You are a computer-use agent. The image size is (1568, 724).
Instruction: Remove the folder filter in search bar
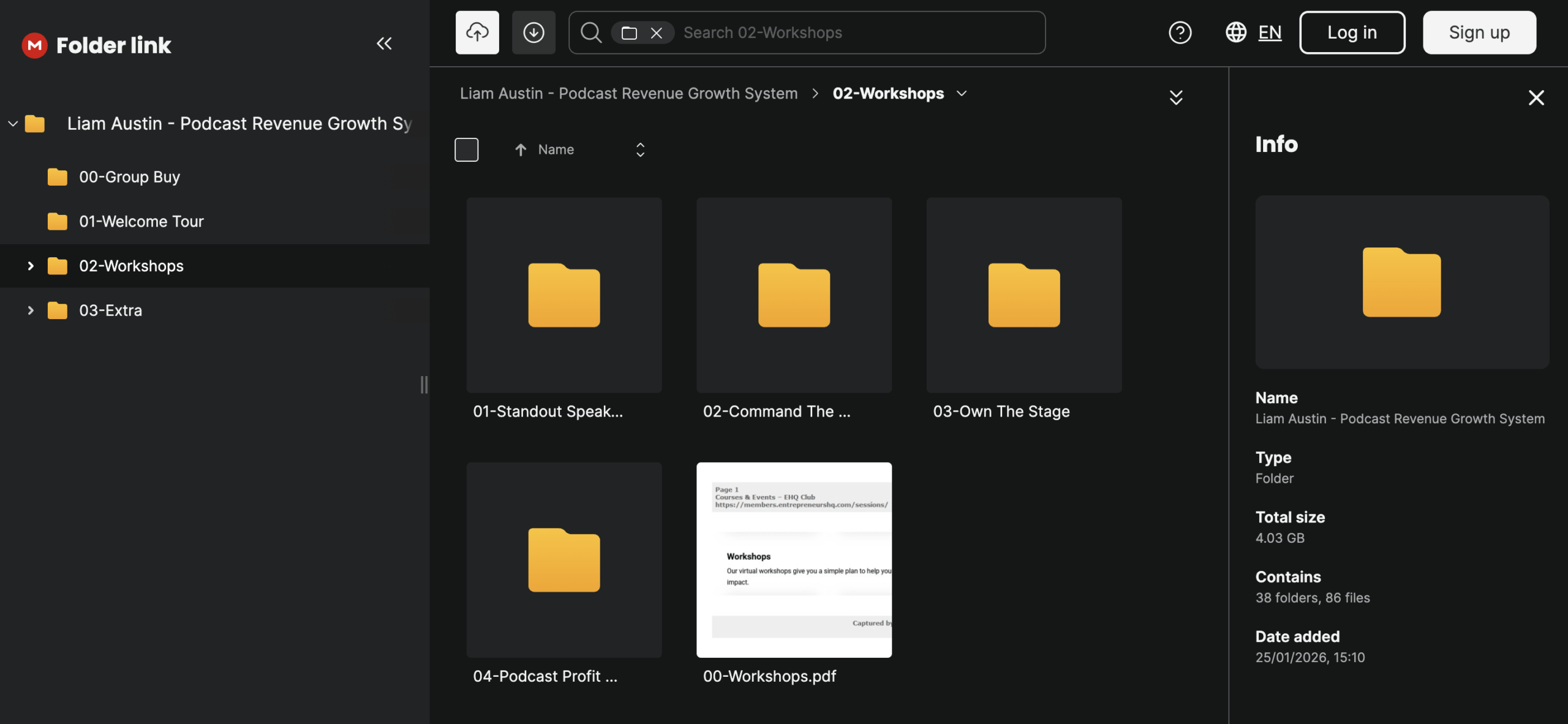[x=656, y=32]
